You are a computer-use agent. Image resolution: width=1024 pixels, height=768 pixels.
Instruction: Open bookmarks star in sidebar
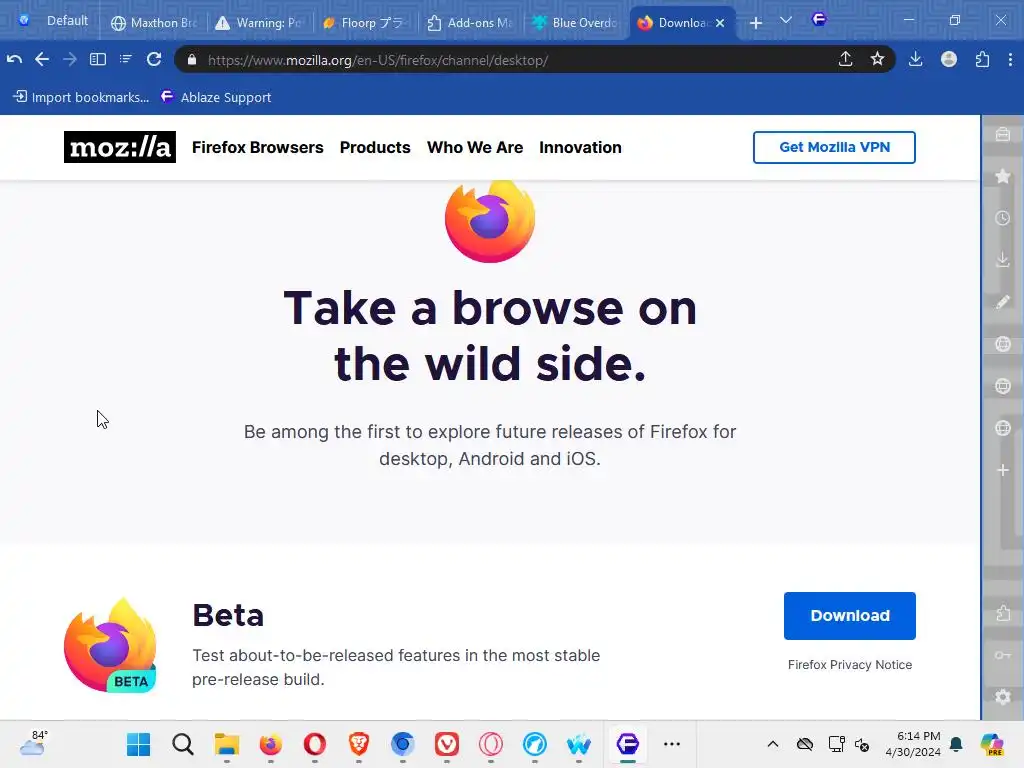coord(1003,176)
